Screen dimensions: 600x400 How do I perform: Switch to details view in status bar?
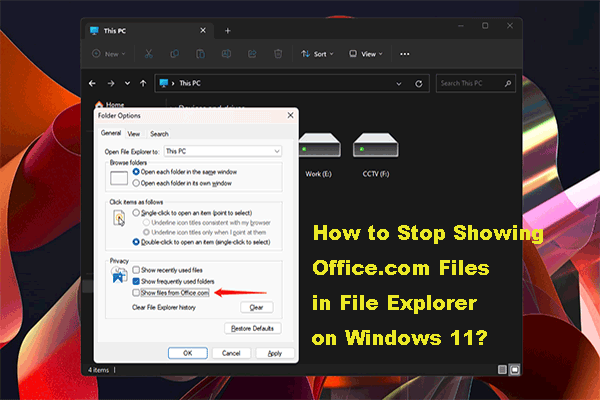pyautogui.click(x=502, y=369)
